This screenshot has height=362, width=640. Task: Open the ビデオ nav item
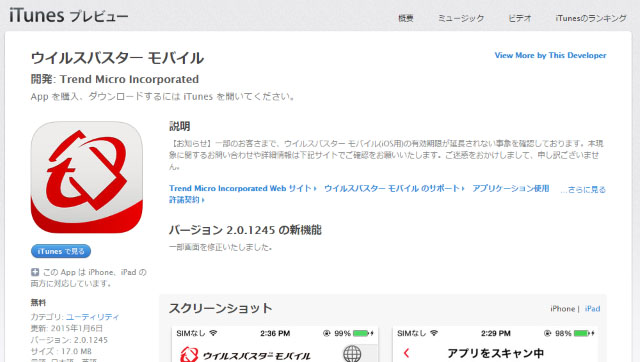tap(520, 18)
